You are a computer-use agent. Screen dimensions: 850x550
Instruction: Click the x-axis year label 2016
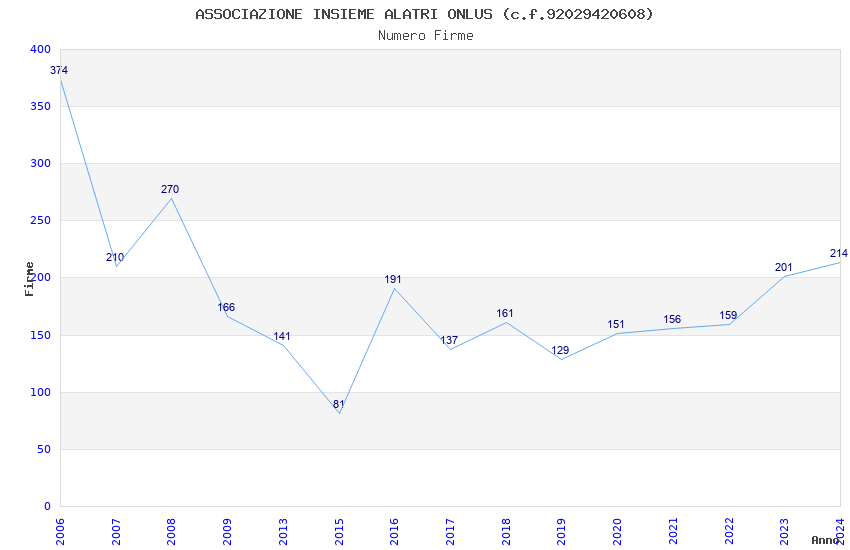pyautogui.click(x=395, y=532)
